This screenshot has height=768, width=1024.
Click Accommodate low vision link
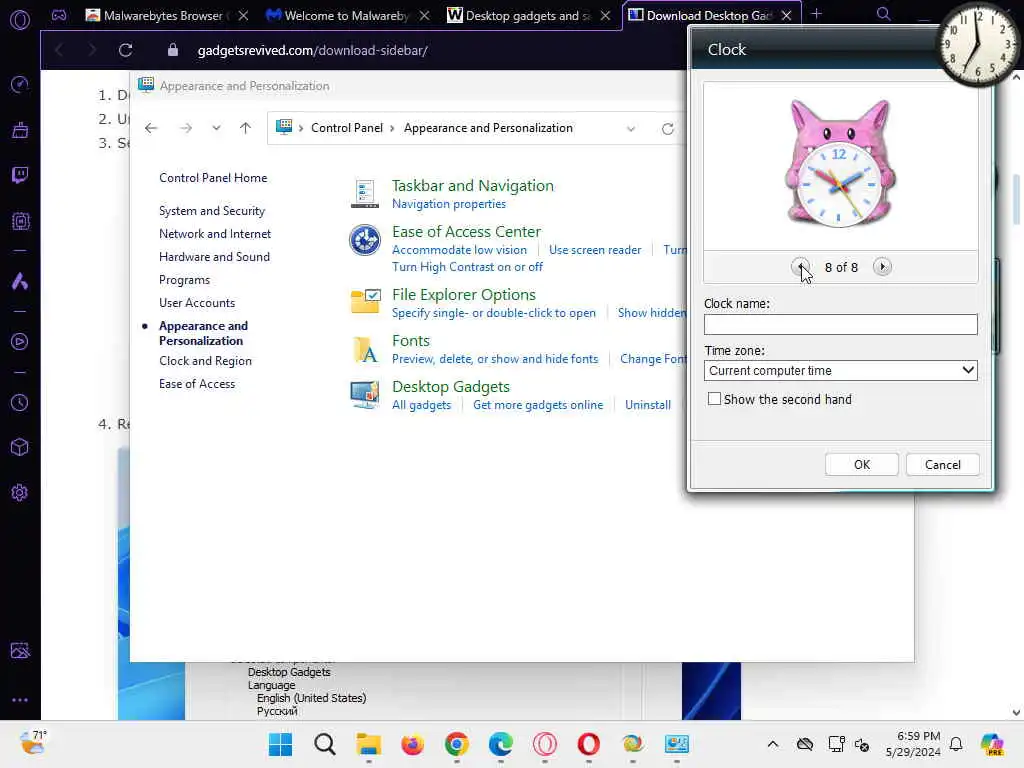459,250
